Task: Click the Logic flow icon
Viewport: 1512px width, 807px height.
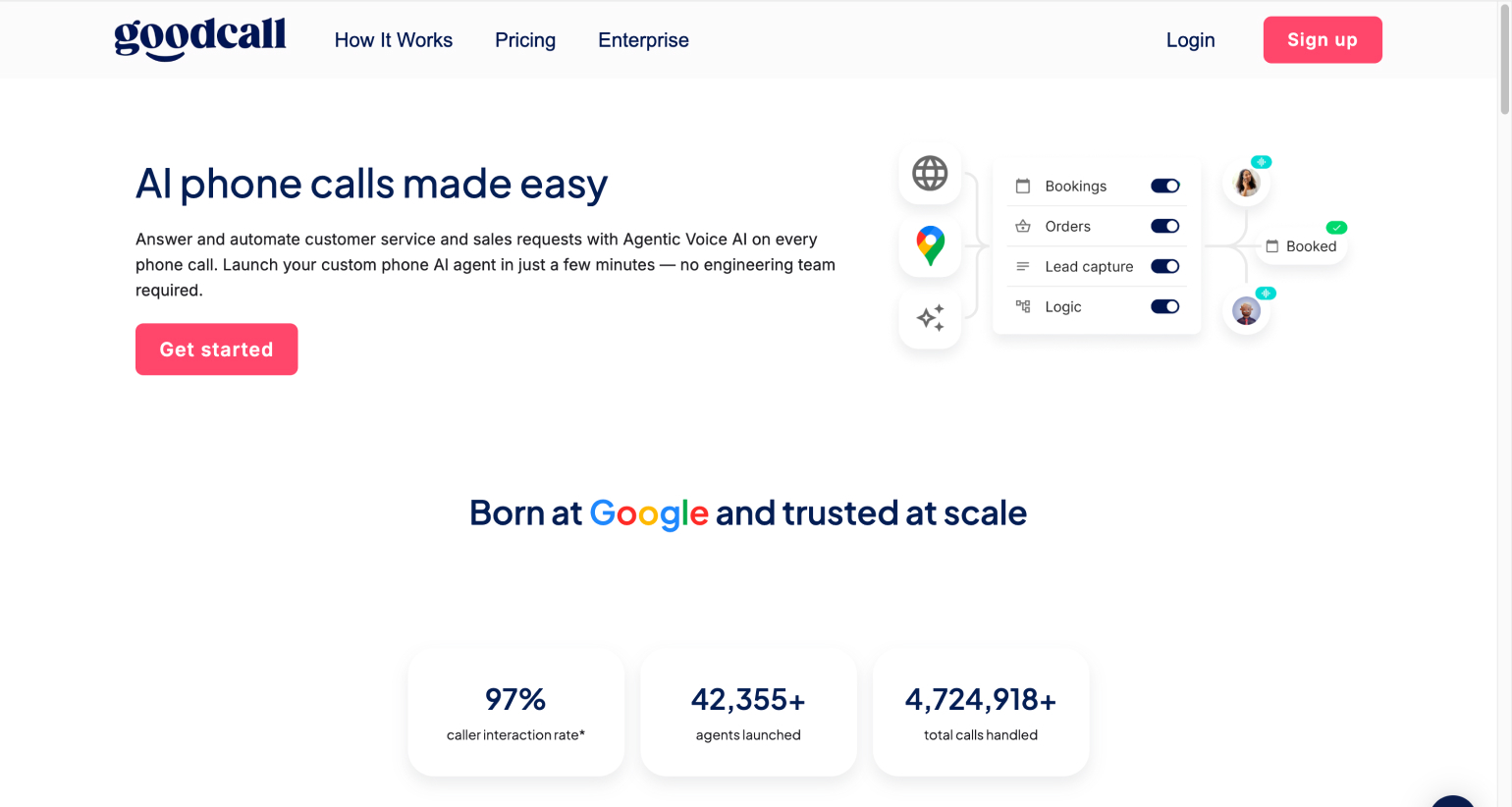Action: click(1023, 307)
